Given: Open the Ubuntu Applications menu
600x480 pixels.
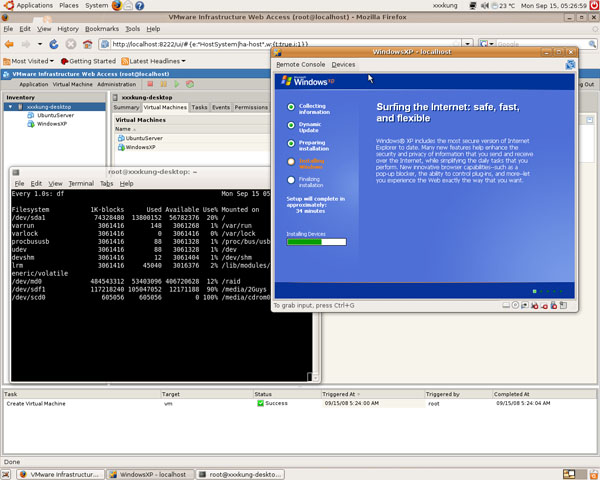Looking at the screenshot, I should 28,5.
